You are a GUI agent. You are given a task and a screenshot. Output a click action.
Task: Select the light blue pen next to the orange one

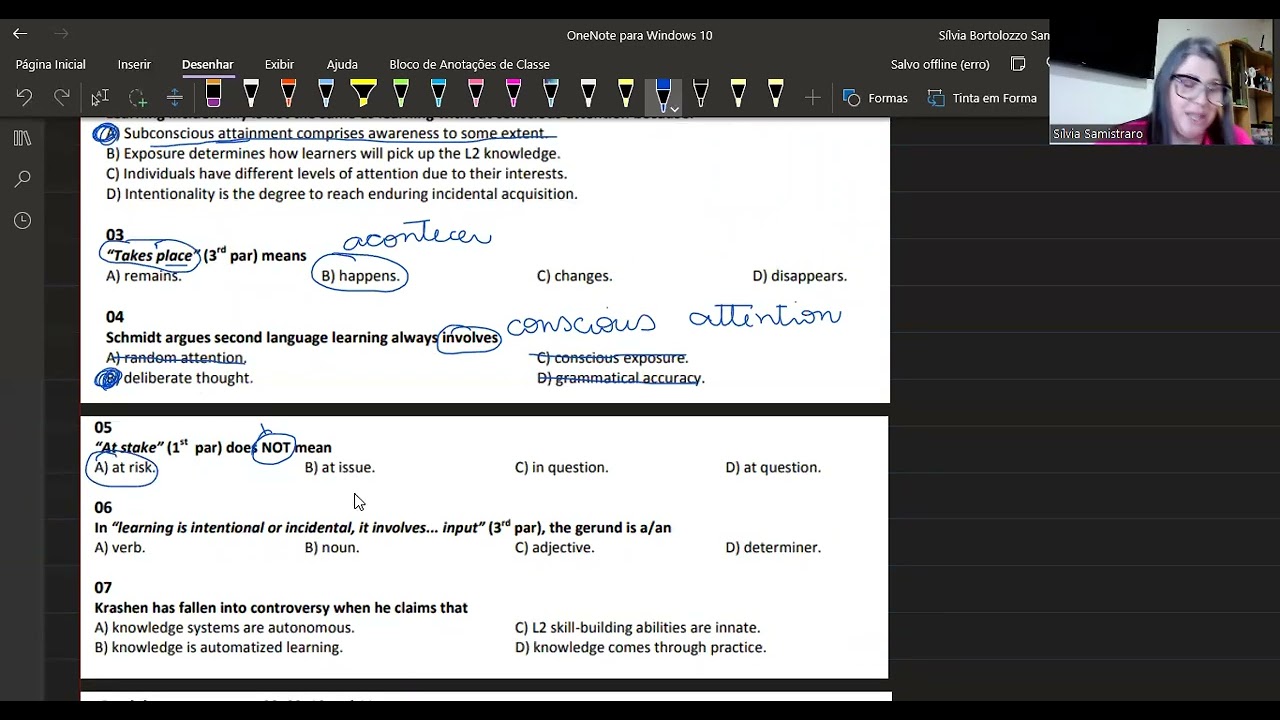pos(326,95)
